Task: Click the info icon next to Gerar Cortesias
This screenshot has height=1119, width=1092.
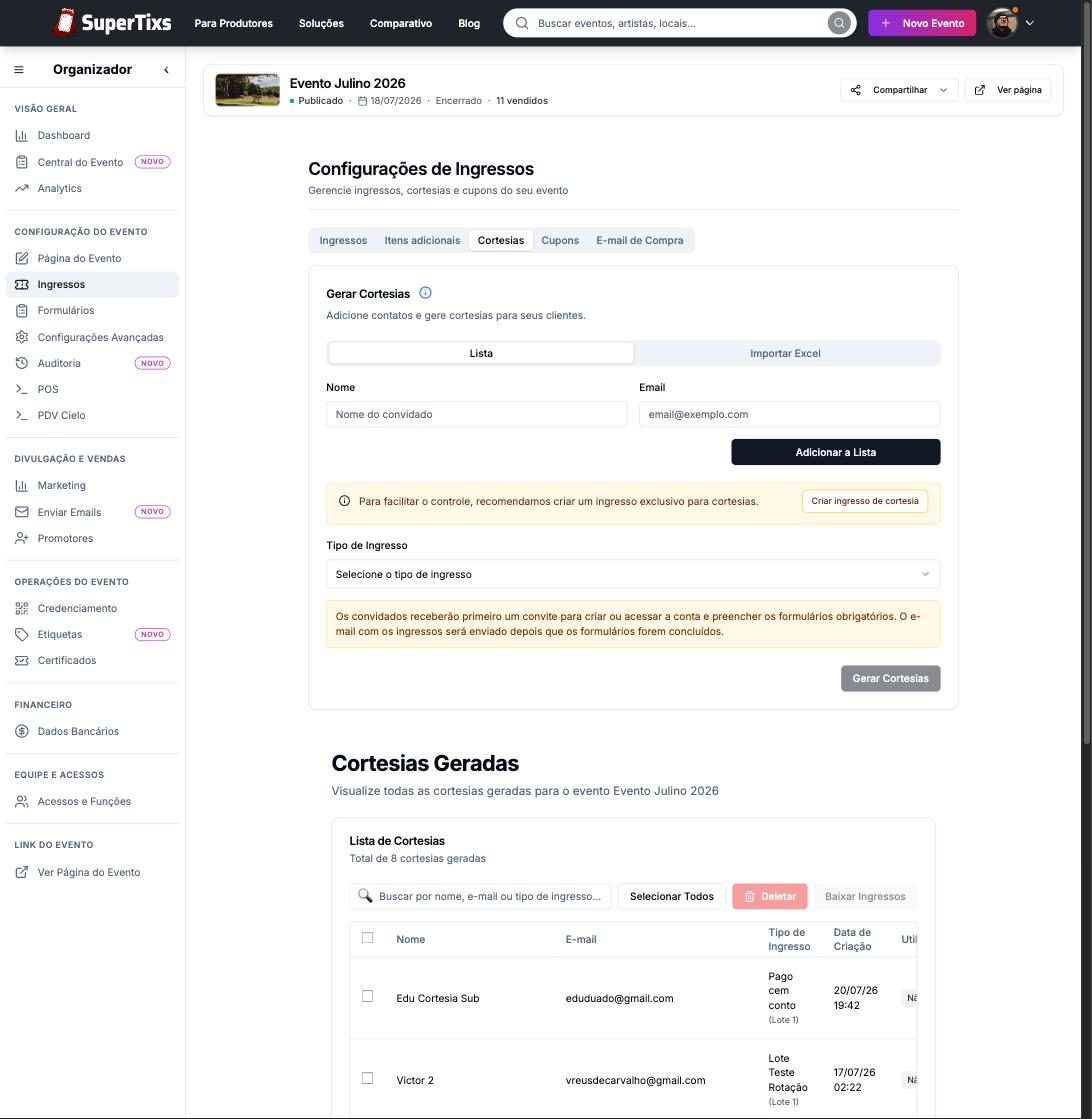Action: click(425, 293)
